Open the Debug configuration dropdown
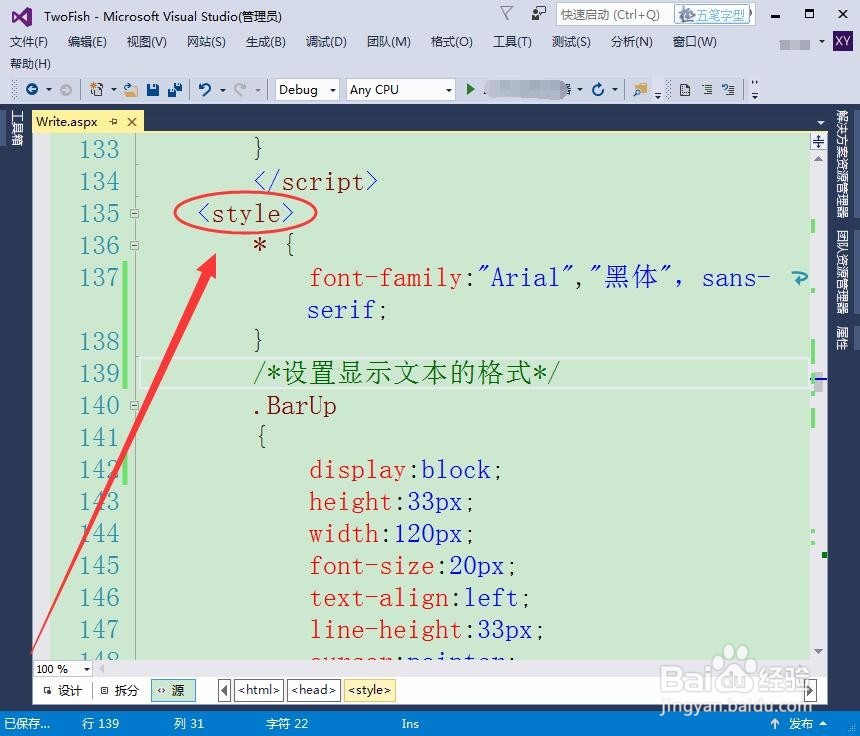Viewport: 860px width, 736px height. tap(307, 89)
